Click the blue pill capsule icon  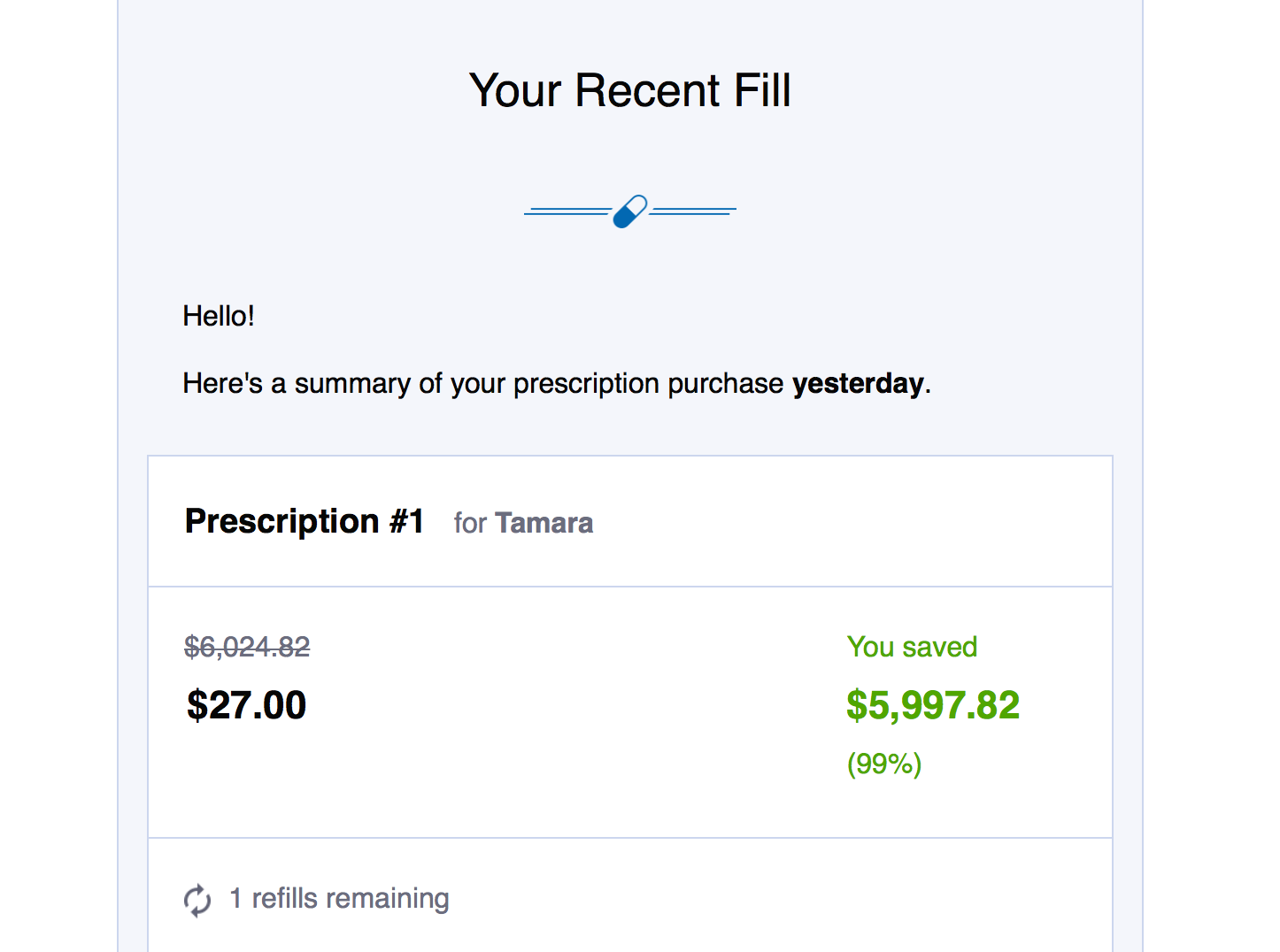tap(630, 211)
